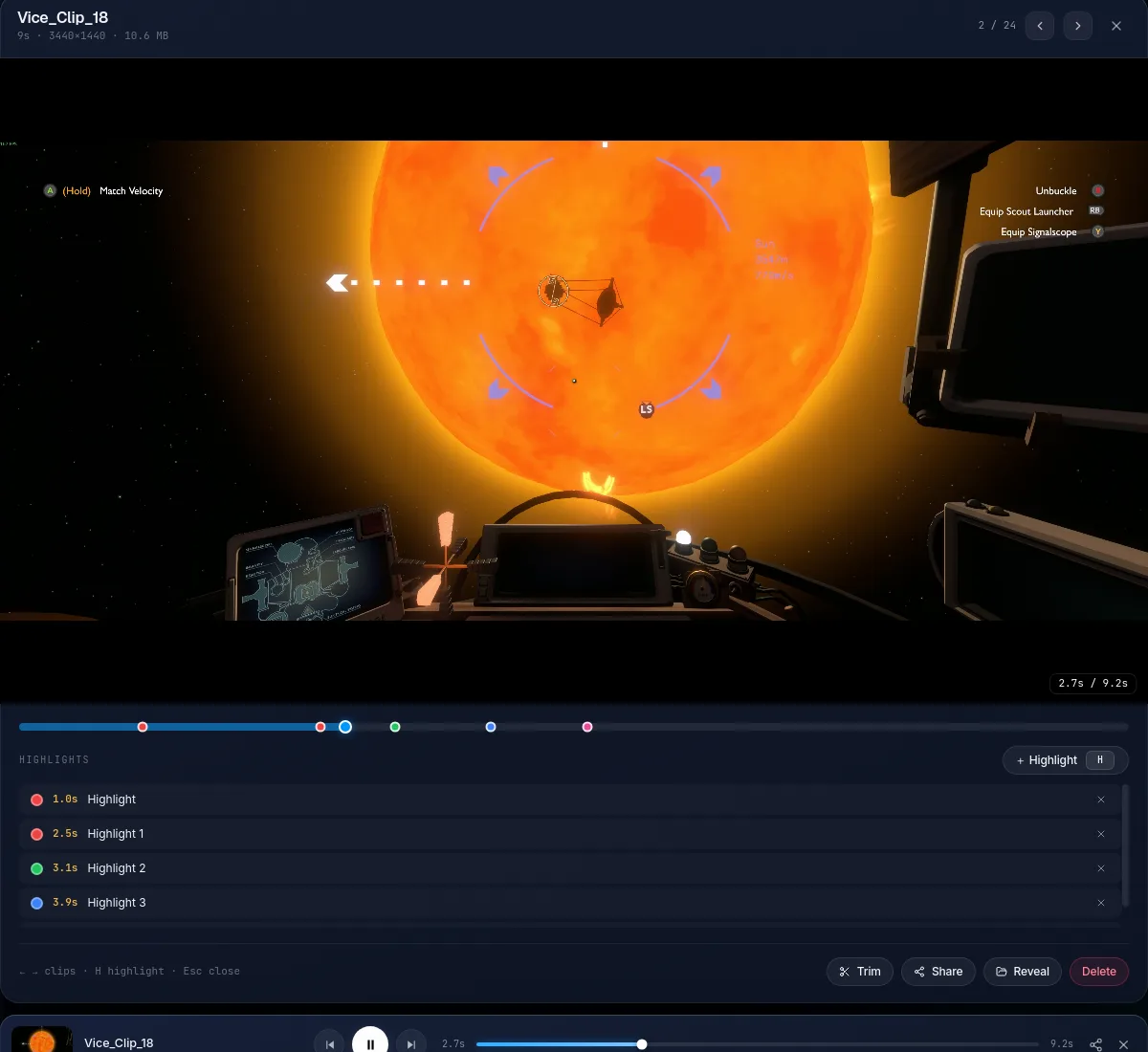This screenshot has width=1148, height=1052.
Task: Click the 2.7s / 9.2s time readout
Action: (1093, 683)
